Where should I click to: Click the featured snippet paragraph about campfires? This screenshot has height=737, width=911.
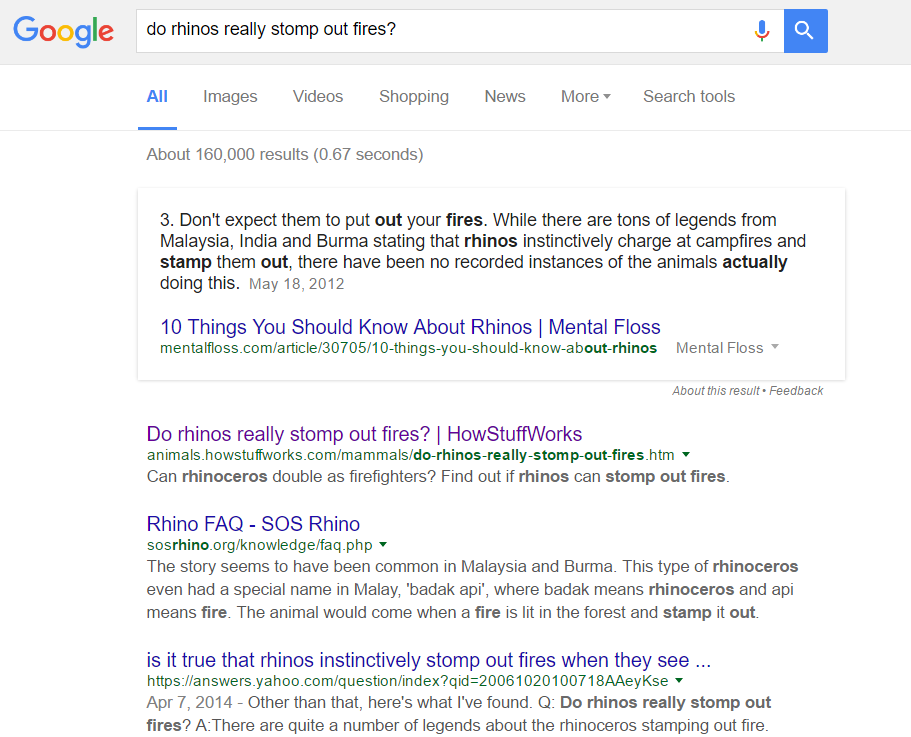pos(483,251)
